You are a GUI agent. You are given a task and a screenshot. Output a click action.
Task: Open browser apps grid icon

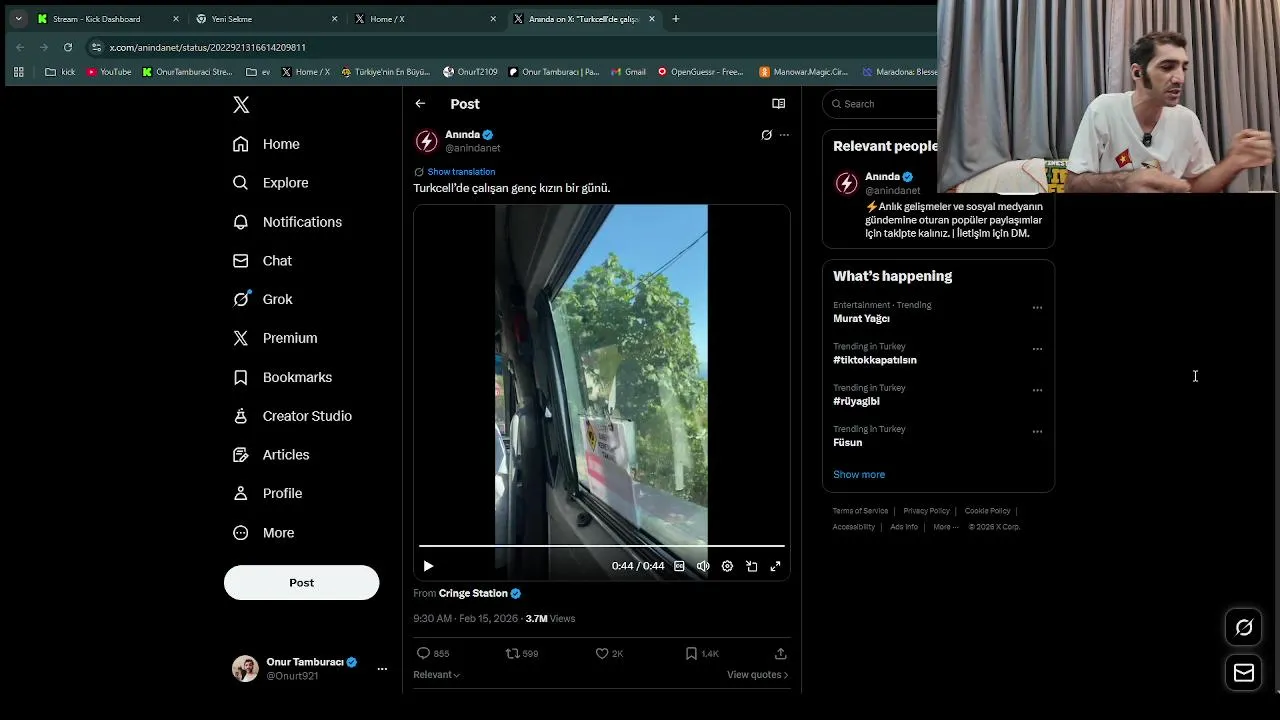19,72
